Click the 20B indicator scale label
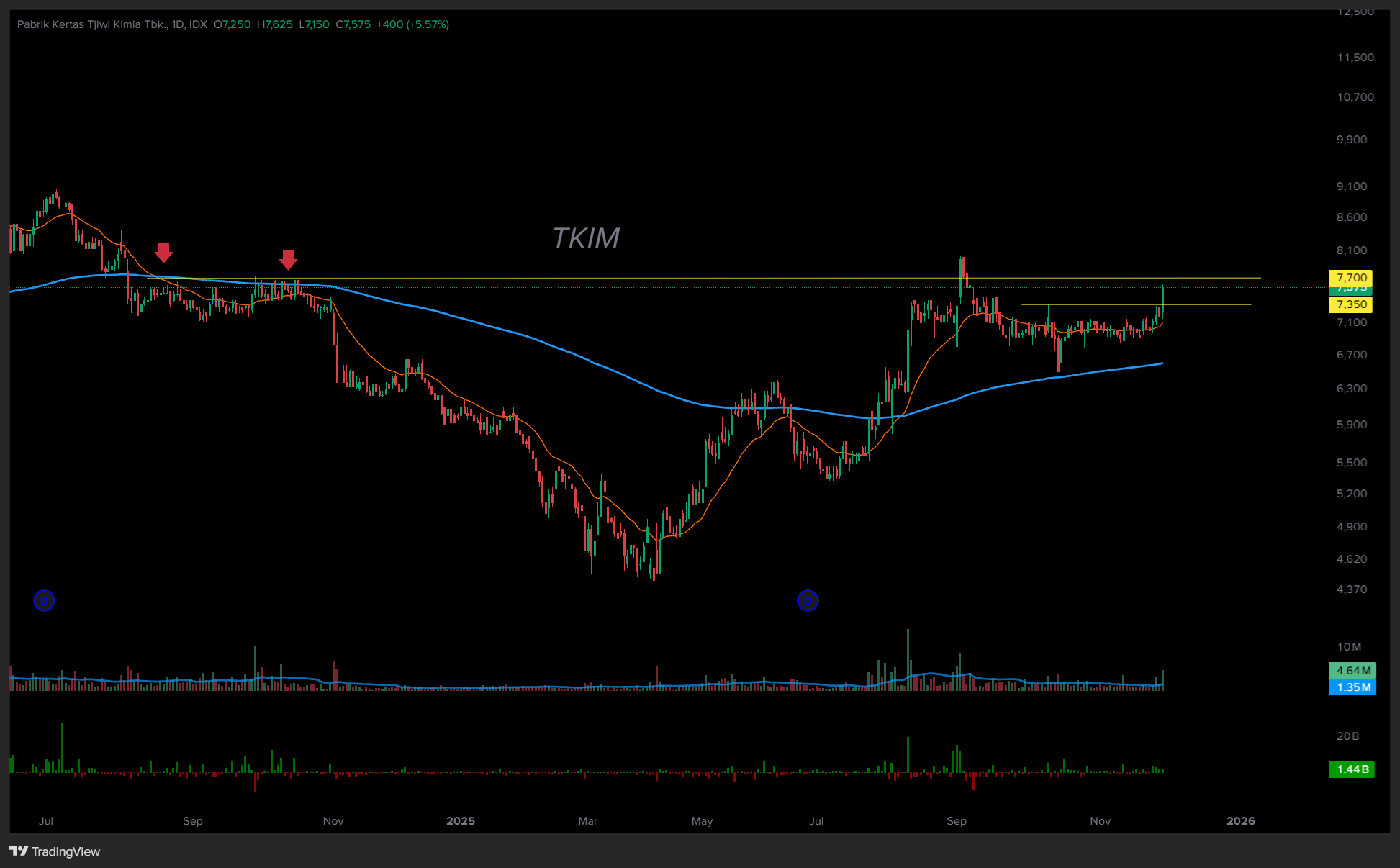Viewport: 1400px width, 868px height. pyautogui.click(x=1347, y=736)
